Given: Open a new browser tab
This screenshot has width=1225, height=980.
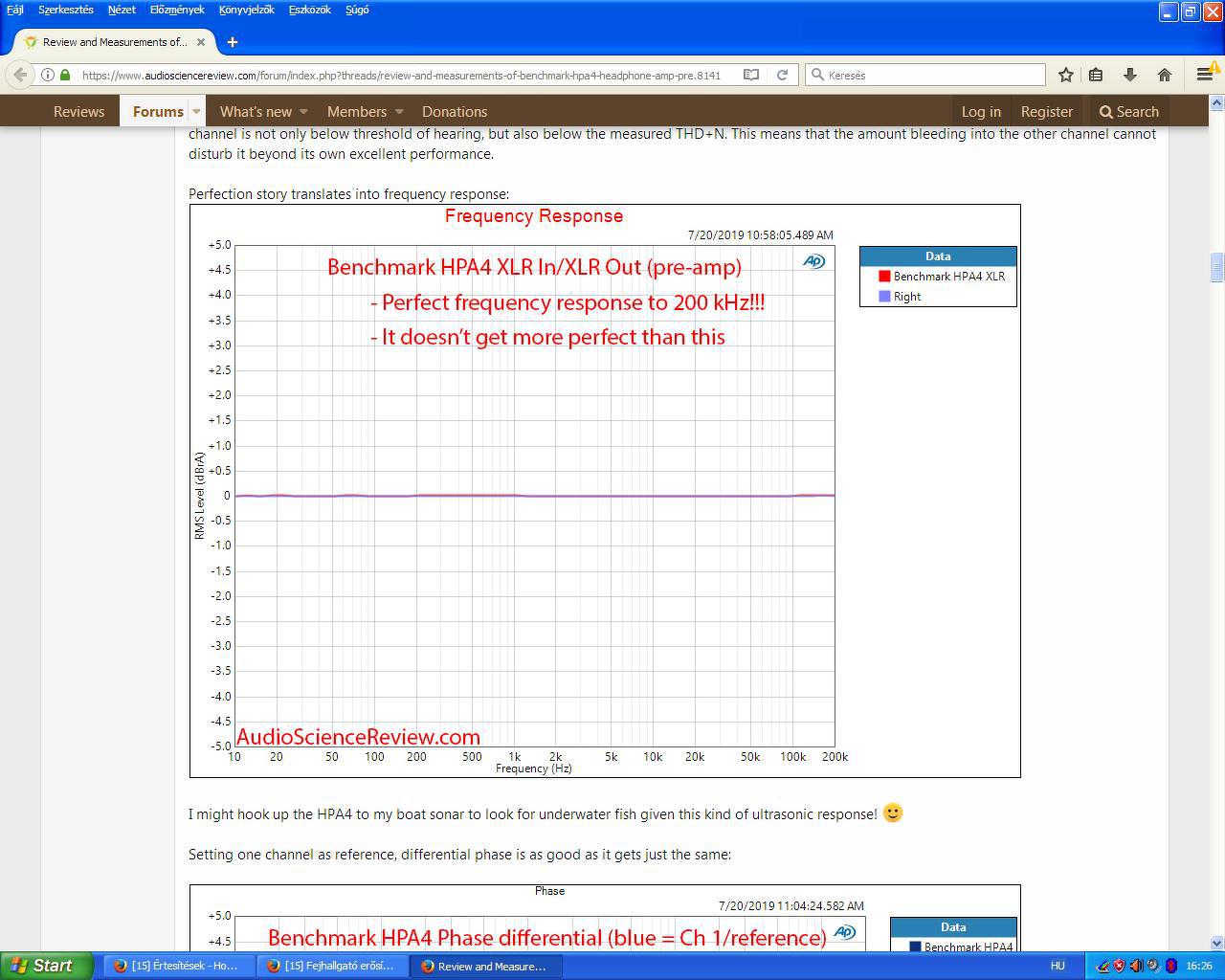Looking at the screenshot, I should pos(233,42).
